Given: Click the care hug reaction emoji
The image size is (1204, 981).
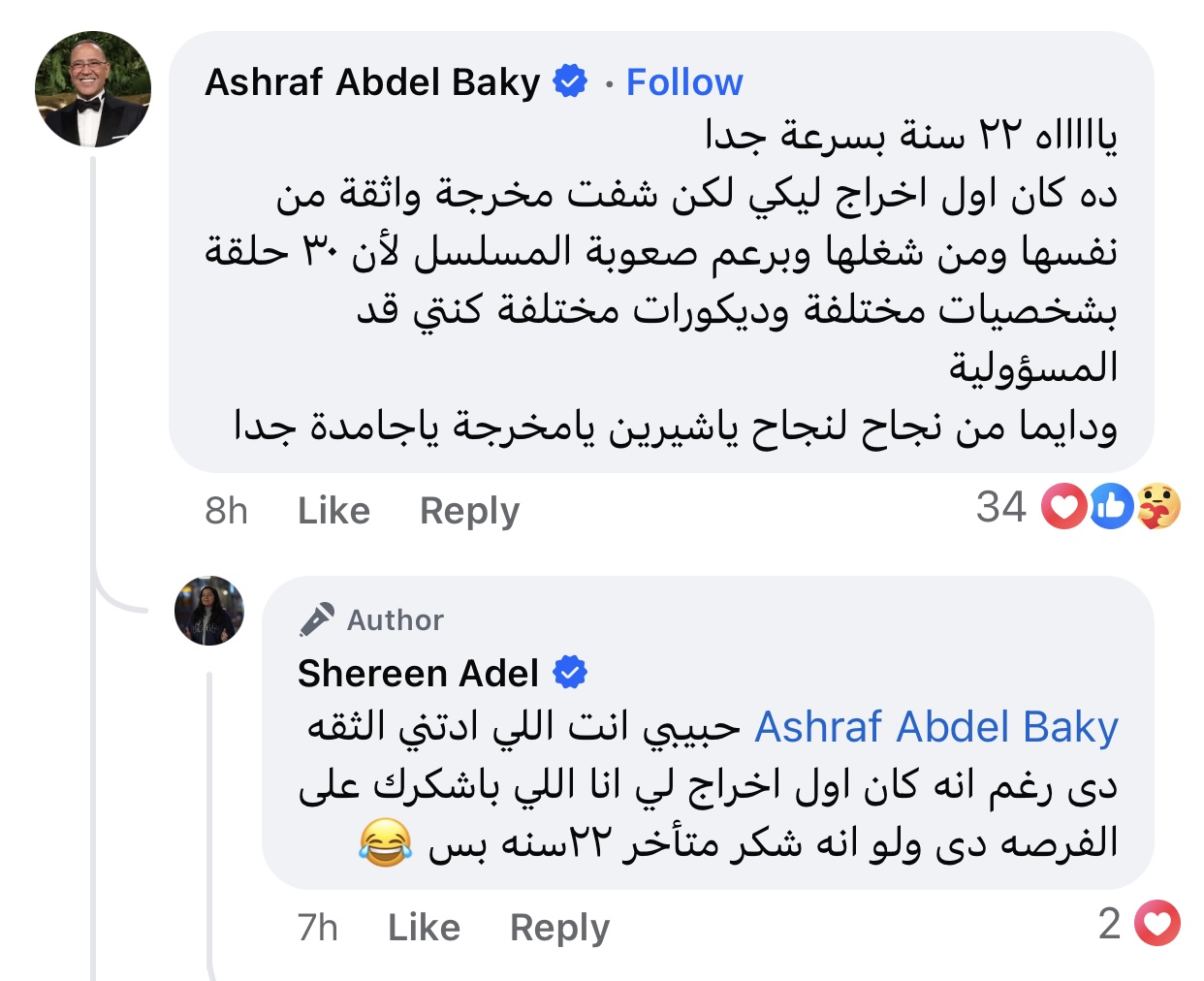Looking at the screenshot, I should (1158, 507).
